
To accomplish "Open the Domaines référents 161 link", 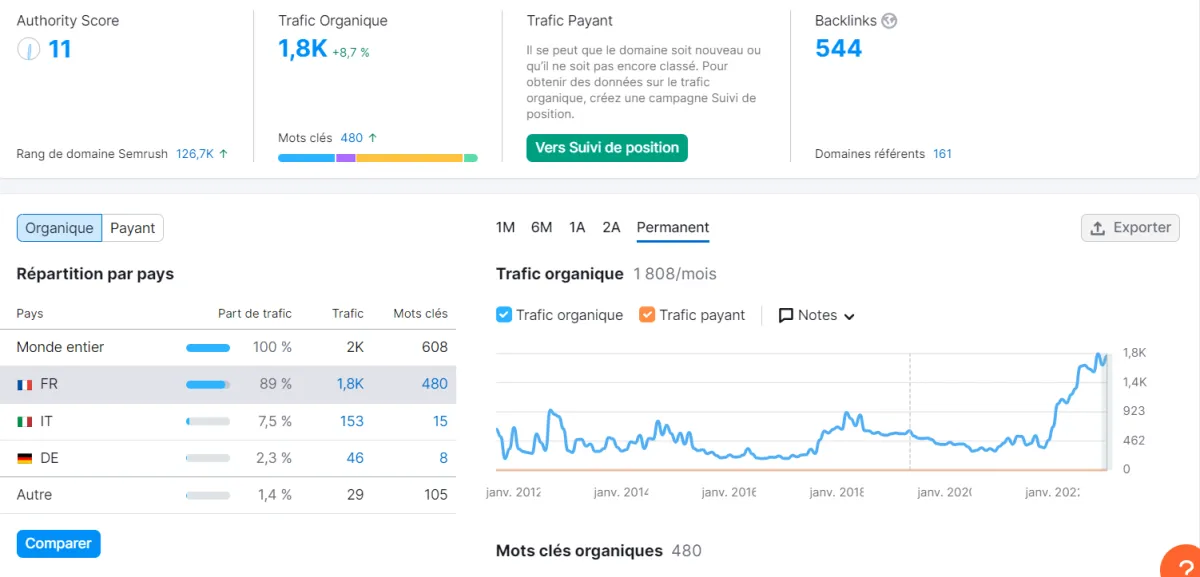I will pos(942,154).
